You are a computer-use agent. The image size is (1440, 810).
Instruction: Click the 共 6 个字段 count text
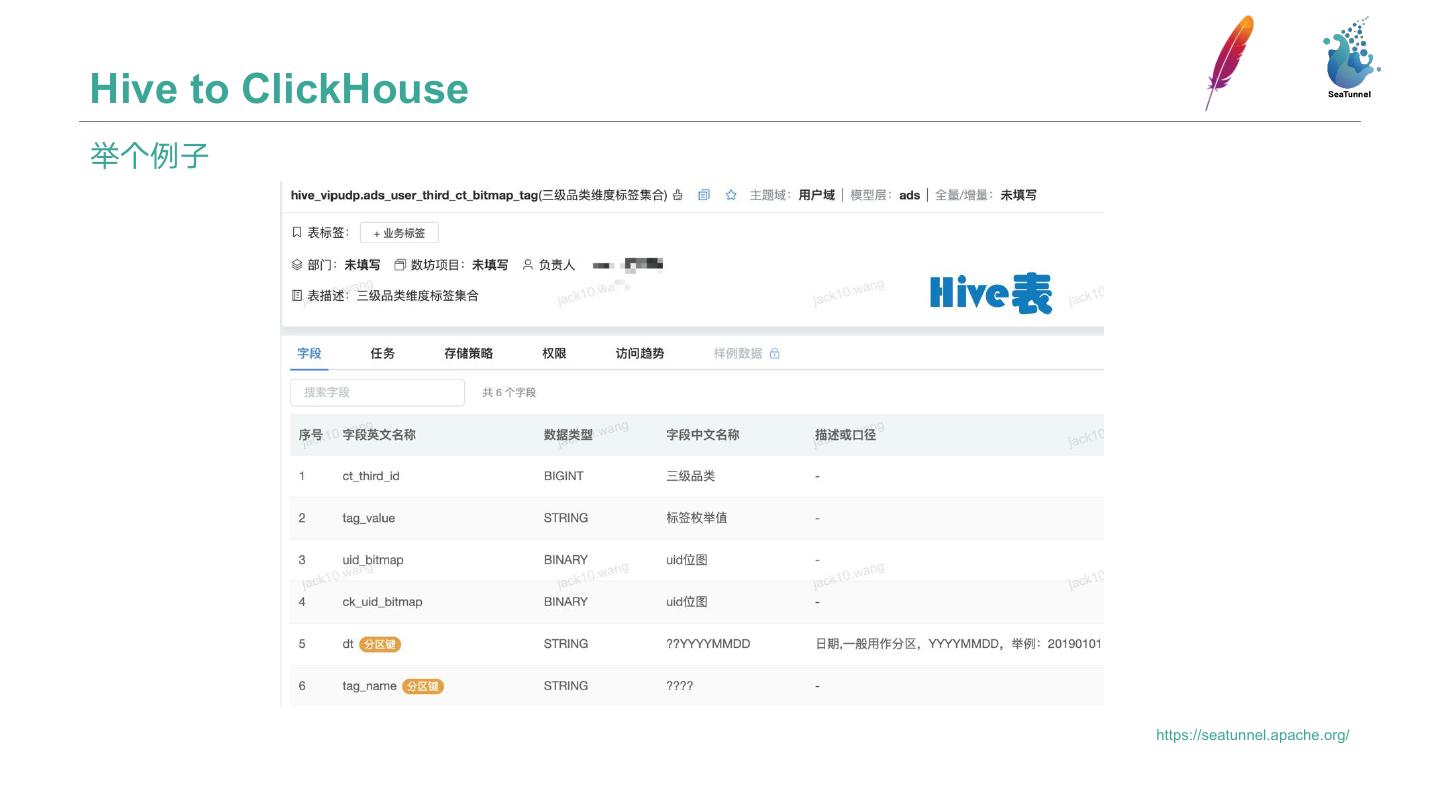point(509,392)
